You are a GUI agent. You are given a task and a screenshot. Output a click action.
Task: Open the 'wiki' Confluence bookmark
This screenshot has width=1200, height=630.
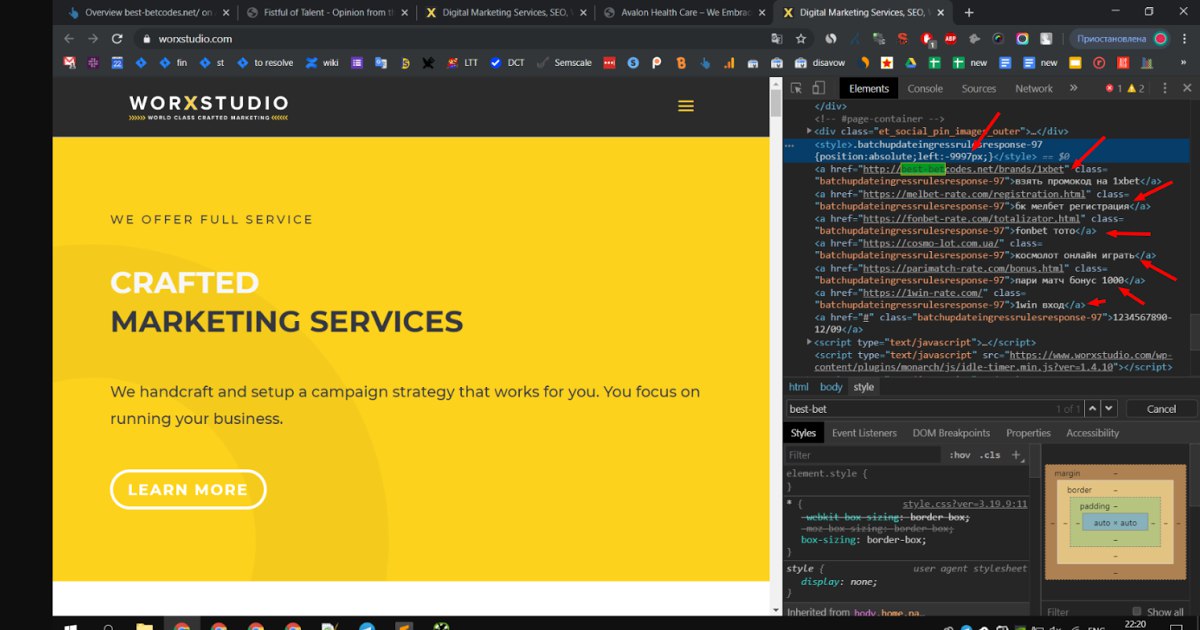[x=323, y=62]
